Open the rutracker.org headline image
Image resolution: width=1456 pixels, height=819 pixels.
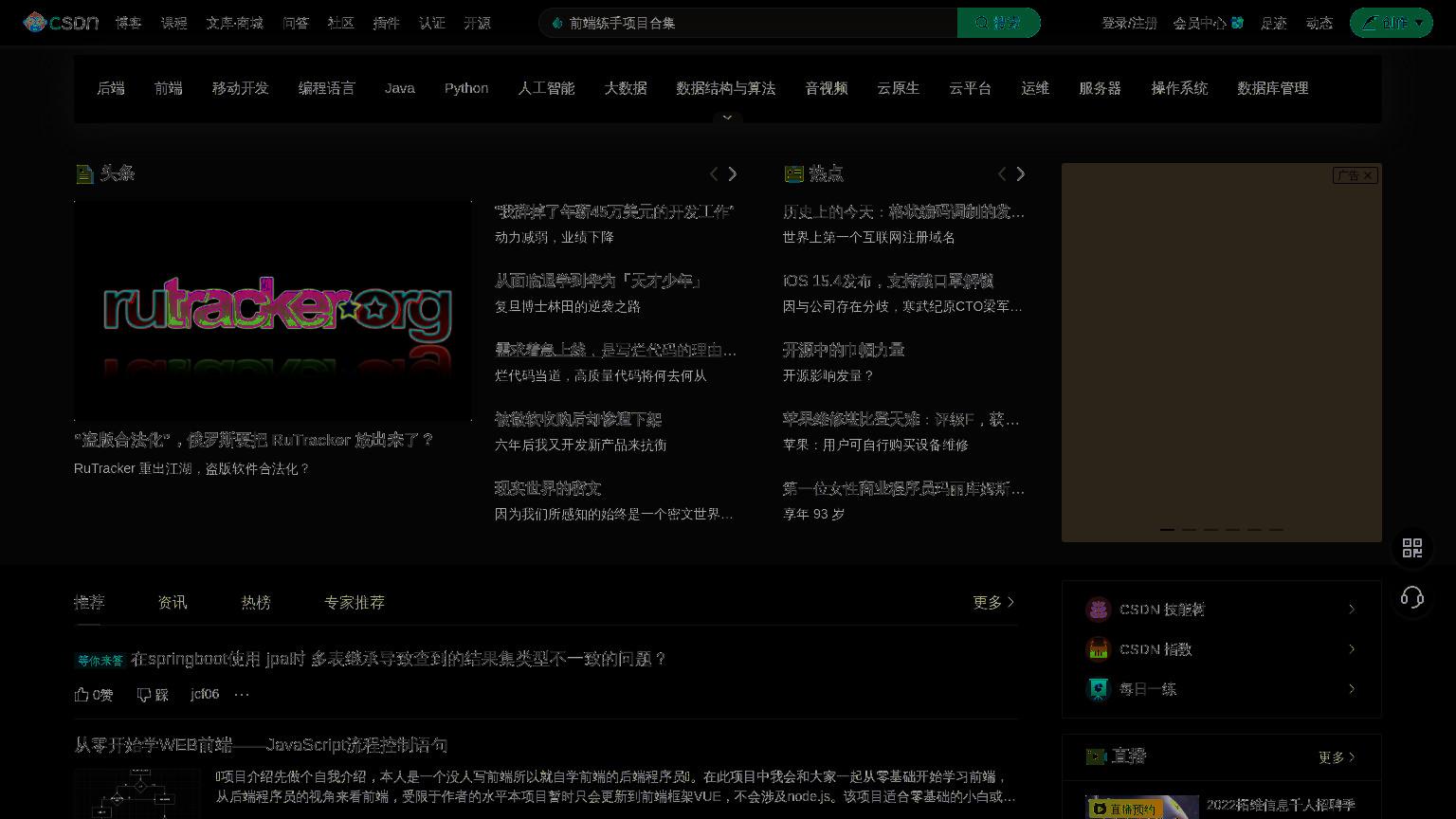click(x=273, y=310)
